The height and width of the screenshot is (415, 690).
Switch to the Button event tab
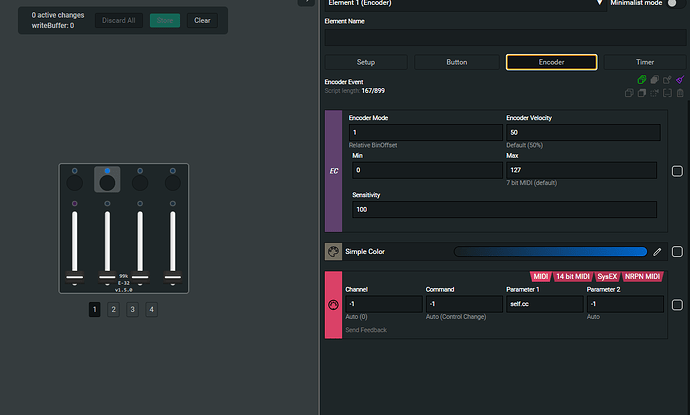455,62
